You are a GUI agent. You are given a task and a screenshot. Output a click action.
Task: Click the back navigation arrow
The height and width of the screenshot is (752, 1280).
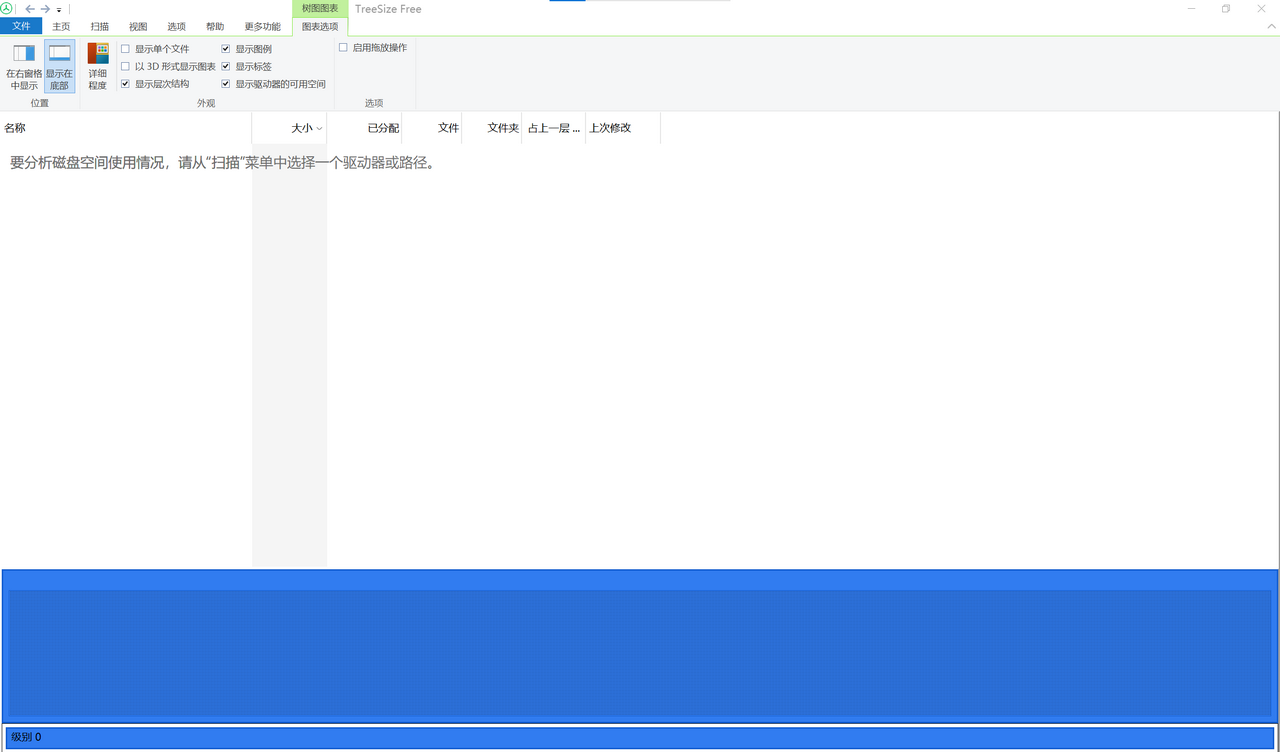tap(30, 8)
